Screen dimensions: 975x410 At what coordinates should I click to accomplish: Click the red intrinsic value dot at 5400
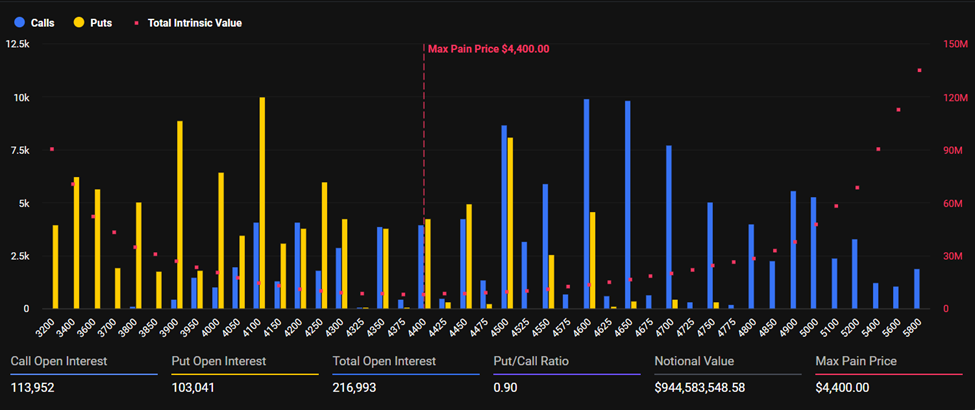(878, 149)
